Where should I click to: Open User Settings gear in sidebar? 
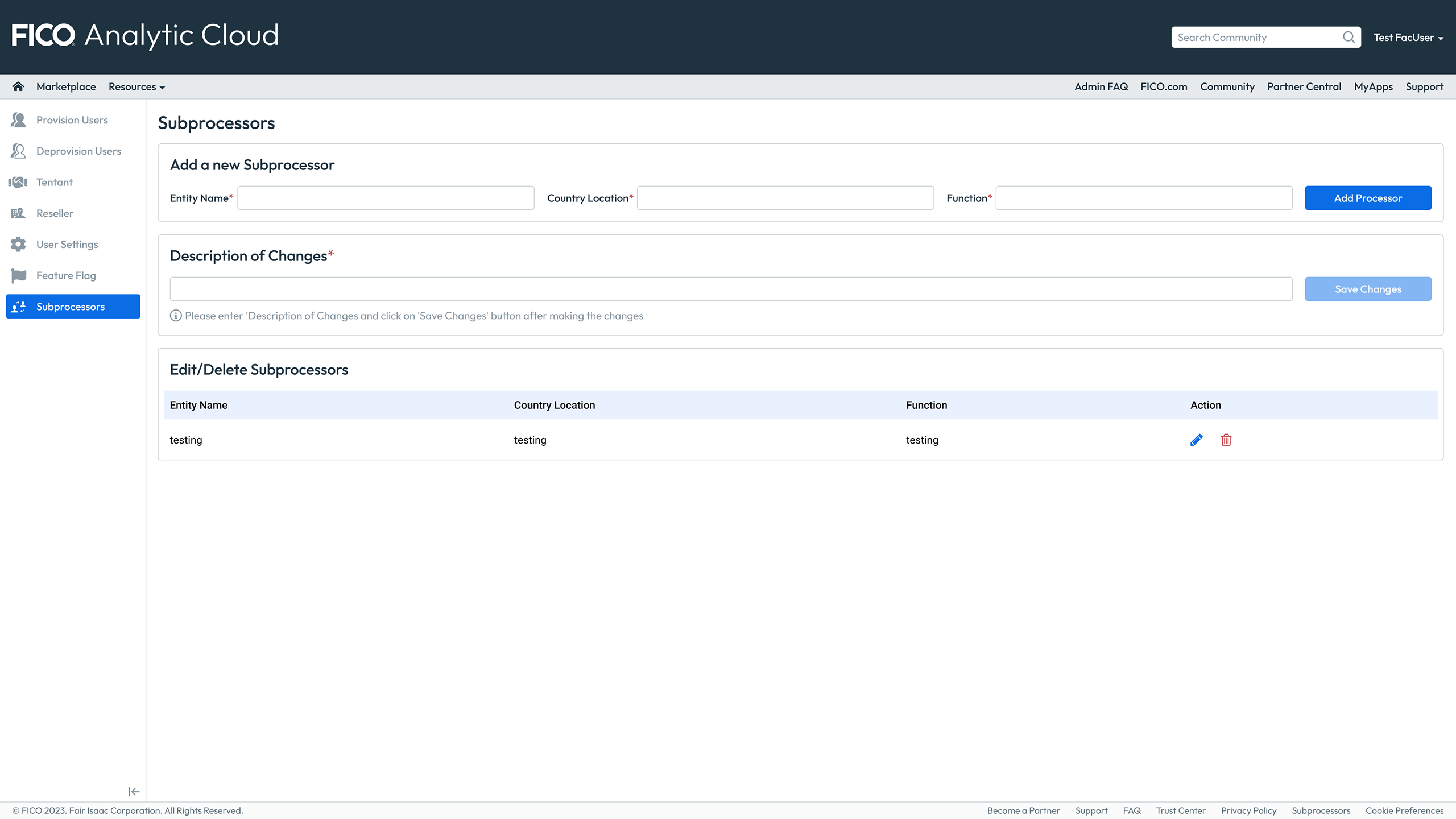click(x=67, y=245)
